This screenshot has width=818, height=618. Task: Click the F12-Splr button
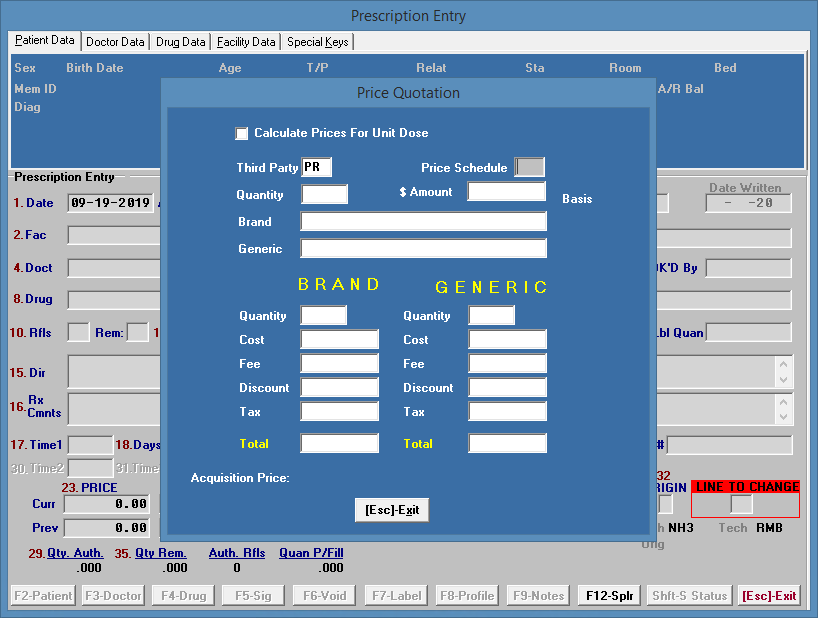point(608,596)
